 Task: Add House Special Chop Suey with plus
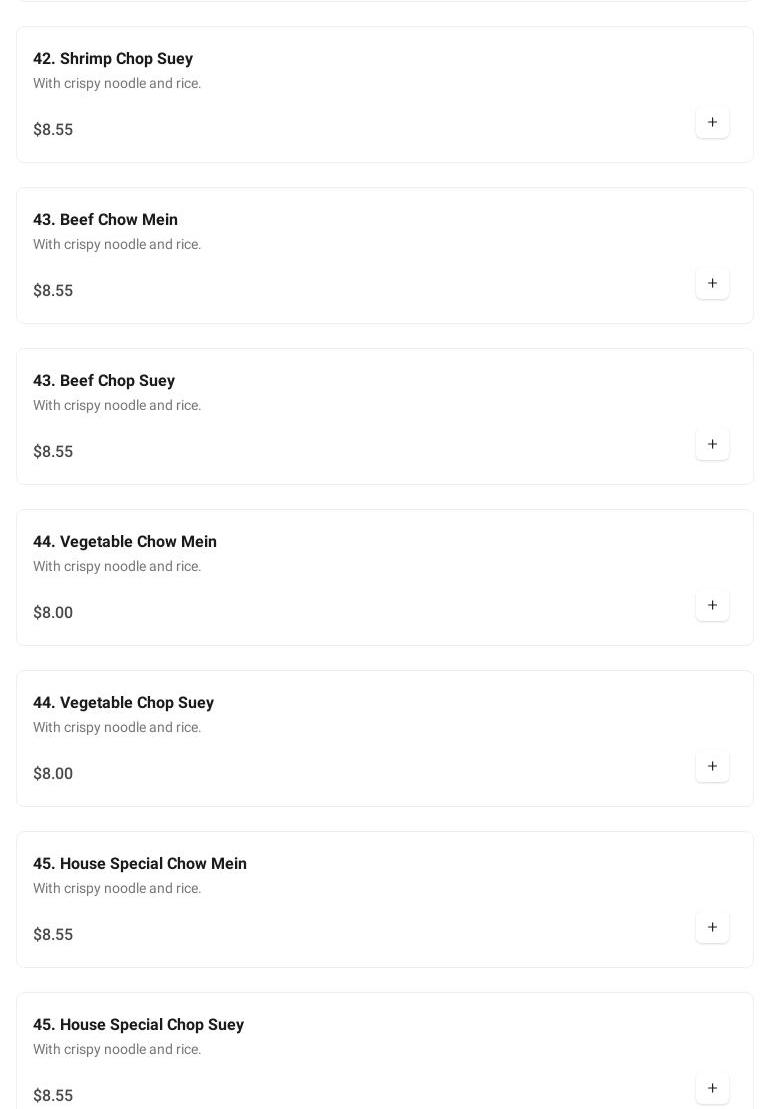pos(712,1088)
